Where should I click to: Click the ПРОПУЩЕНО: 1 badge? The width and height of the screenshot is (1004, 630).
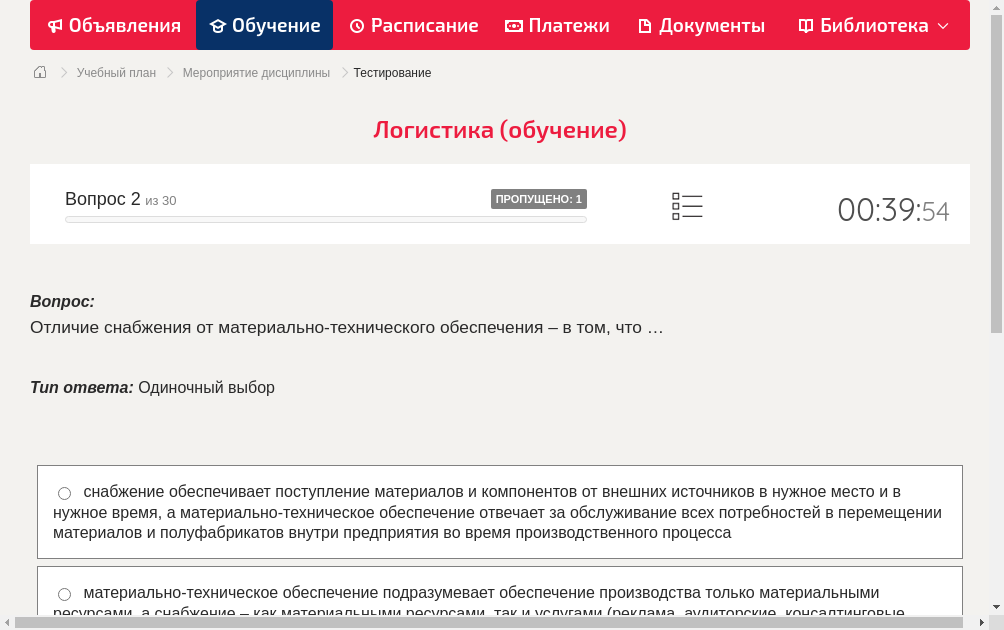(x=539, y=198)
